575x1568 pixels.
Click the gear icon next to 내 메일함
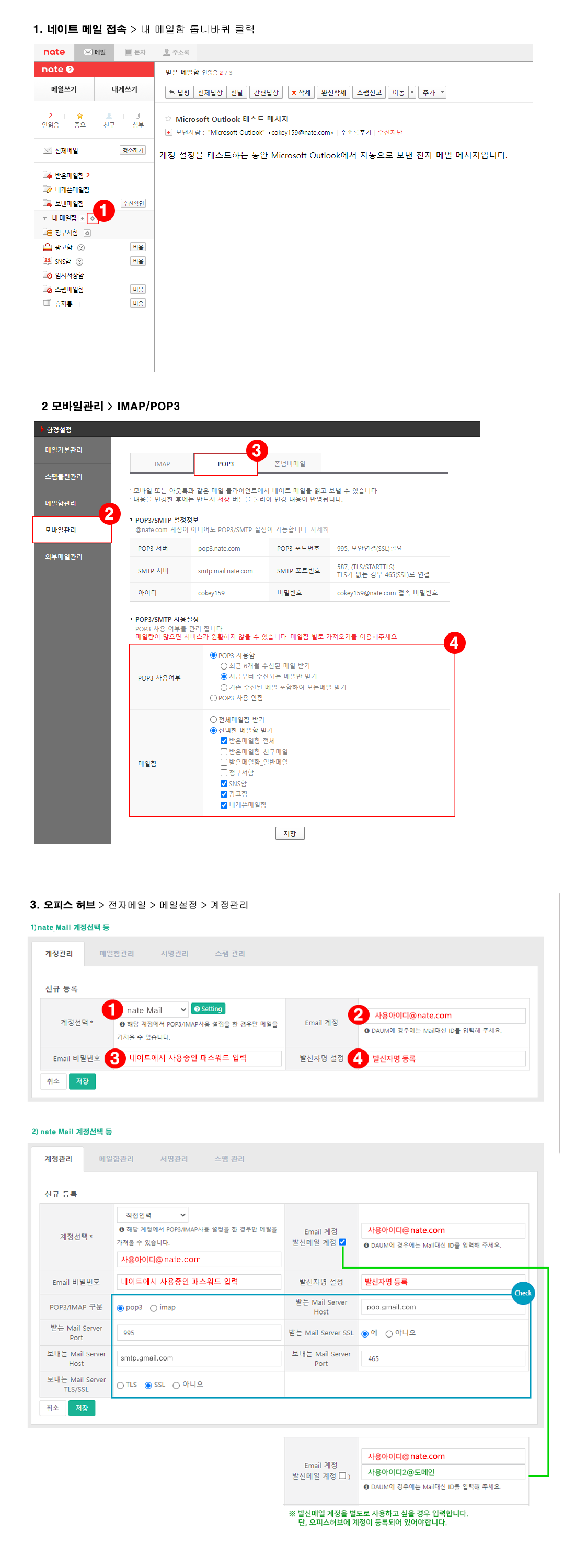(x=93, y=218)
